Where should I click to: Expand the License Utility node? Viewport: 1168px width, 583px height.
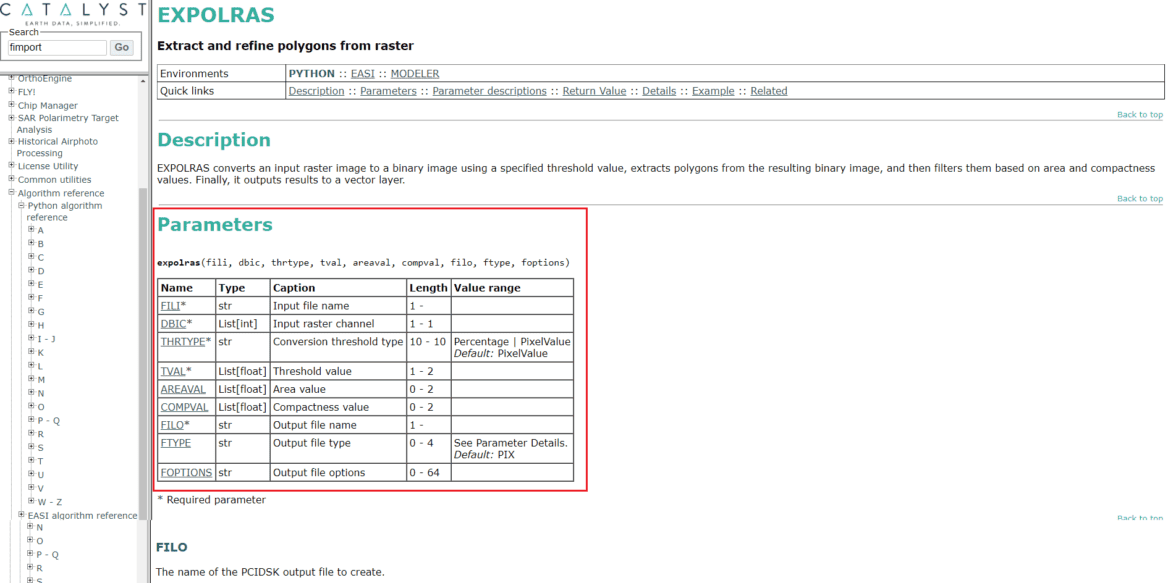point(12,165)
